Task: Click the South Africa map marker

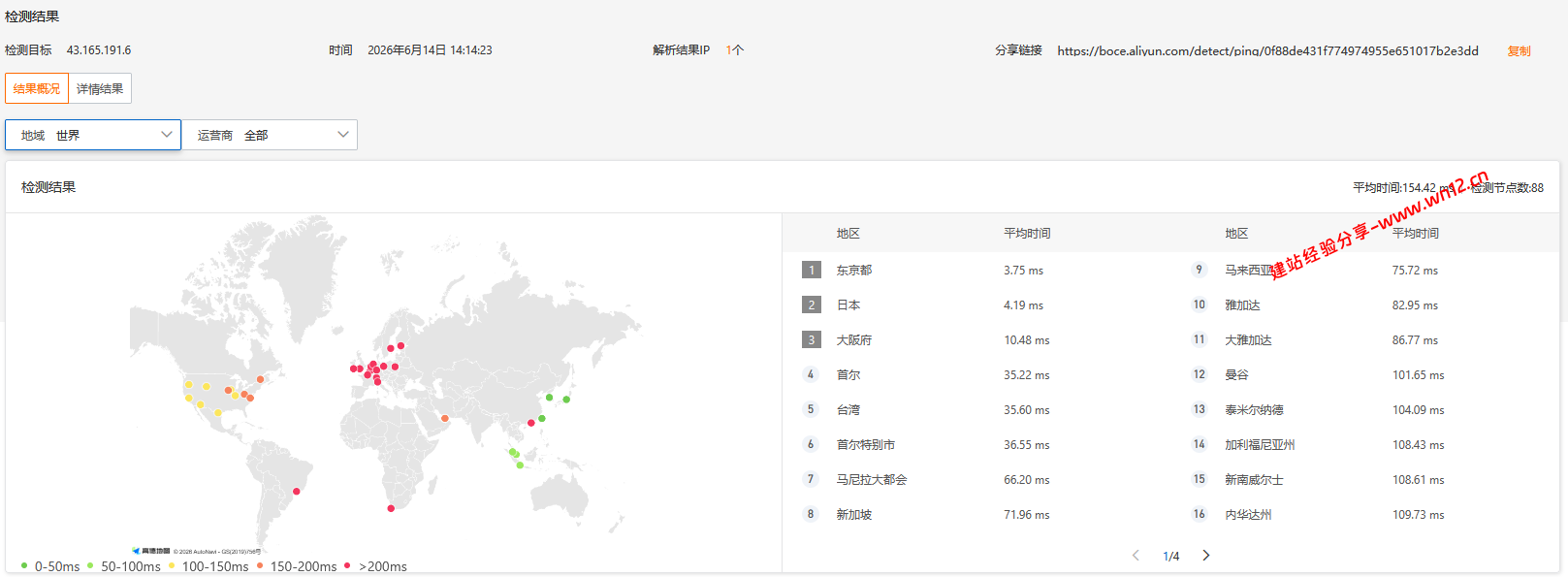Action: click(x=391, y=508)
